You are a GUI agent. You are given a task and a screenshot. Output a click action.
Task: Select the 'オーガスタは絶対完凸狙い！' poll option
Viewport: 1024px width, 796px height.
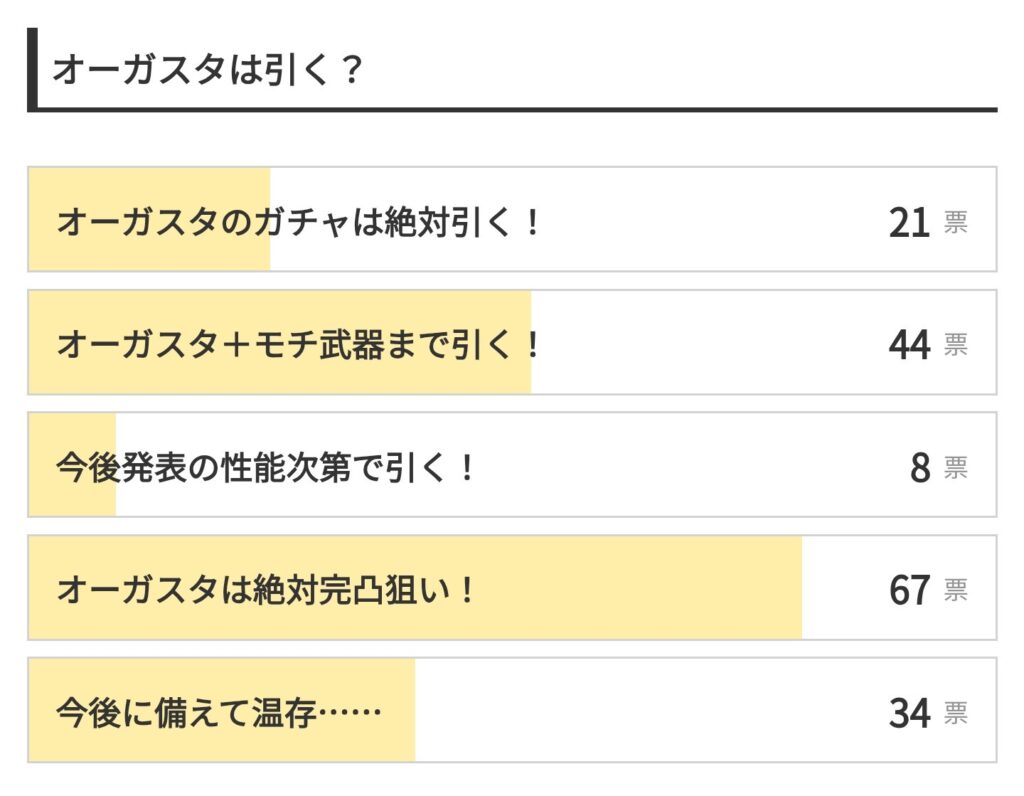point(512,587)
